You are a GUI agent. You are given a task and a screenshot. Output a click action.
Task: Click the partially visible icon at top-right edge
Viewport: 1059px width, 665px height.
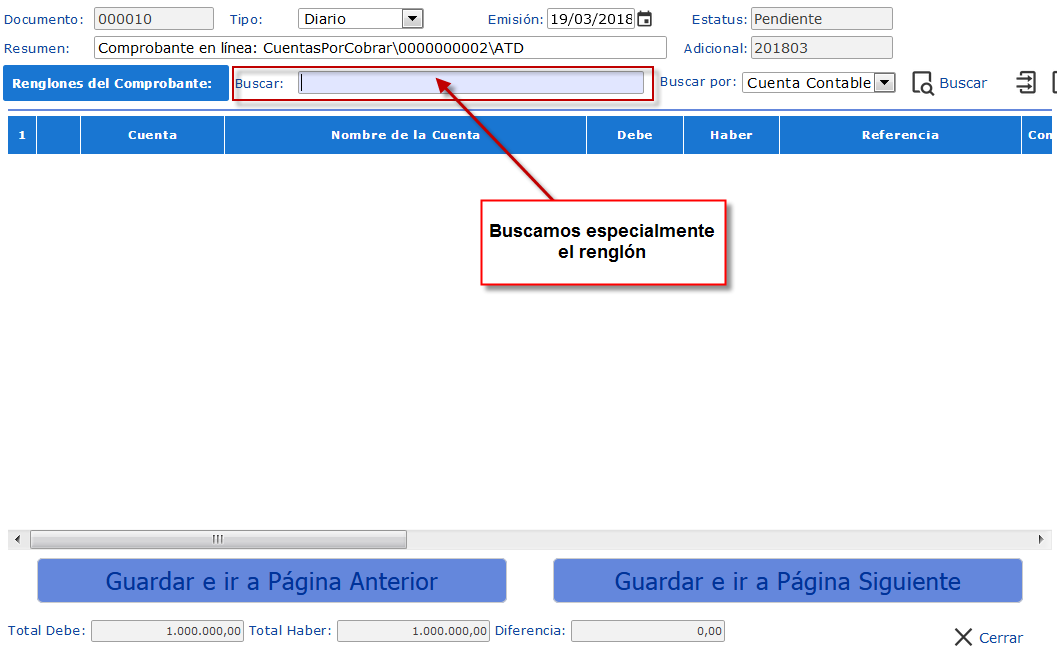(1054, 83)
